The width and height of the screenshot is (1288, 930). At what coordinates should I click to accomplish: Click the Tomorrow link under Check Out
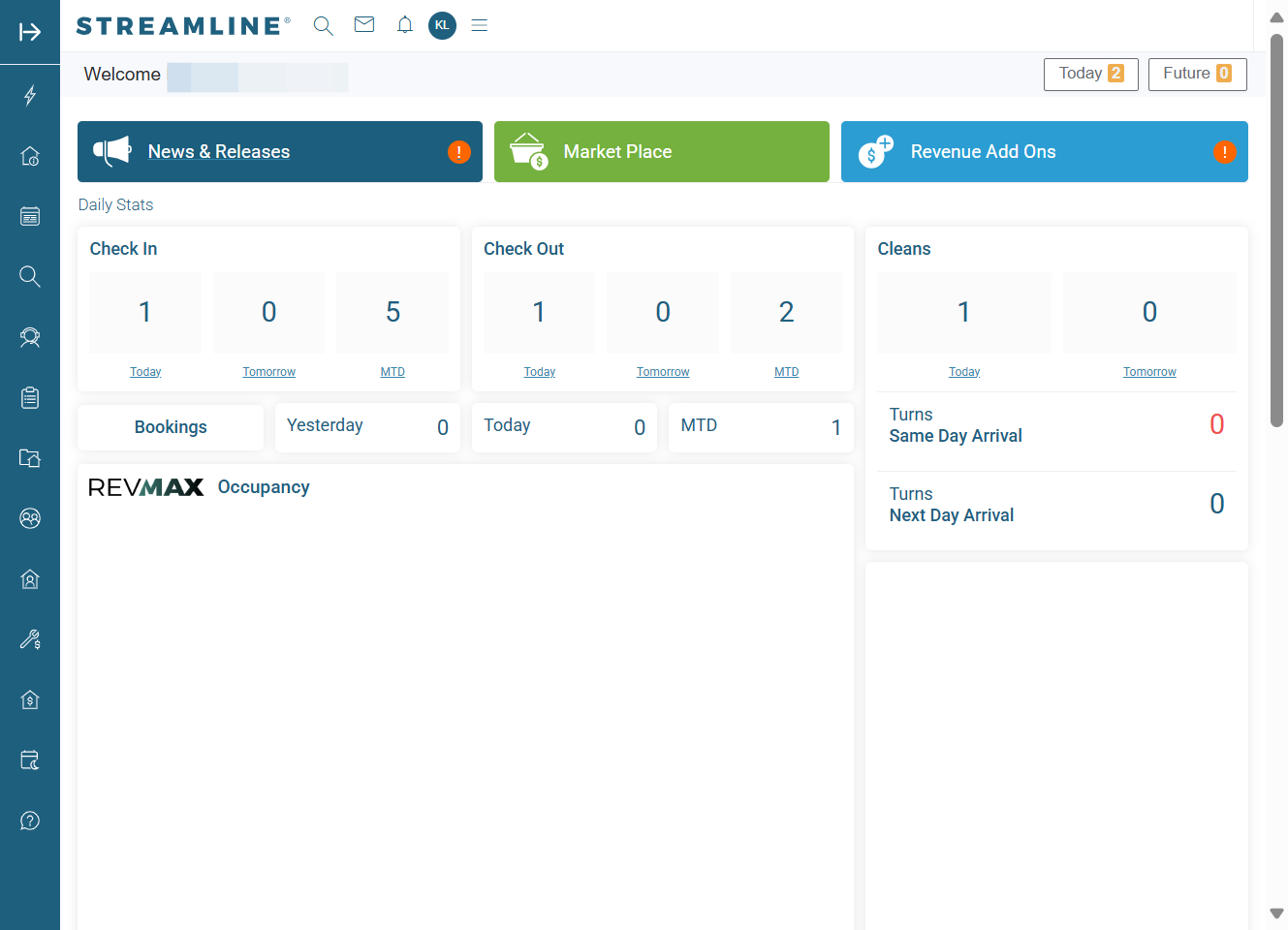coord(663,372)
